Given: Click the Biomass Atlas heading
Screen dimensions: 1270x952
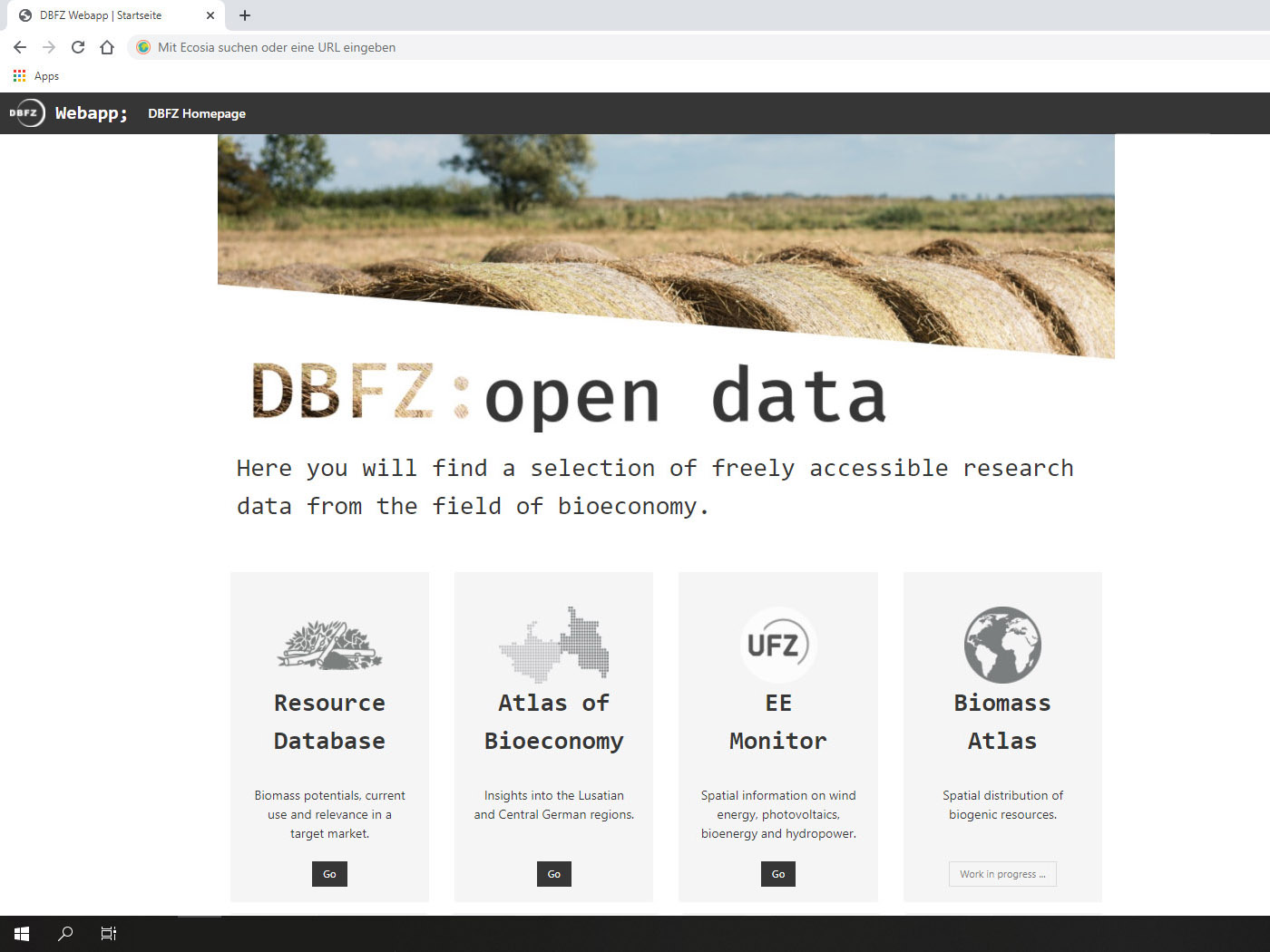Looking at the screenshot, I should pyautogui.click(x=1002, y=722).
